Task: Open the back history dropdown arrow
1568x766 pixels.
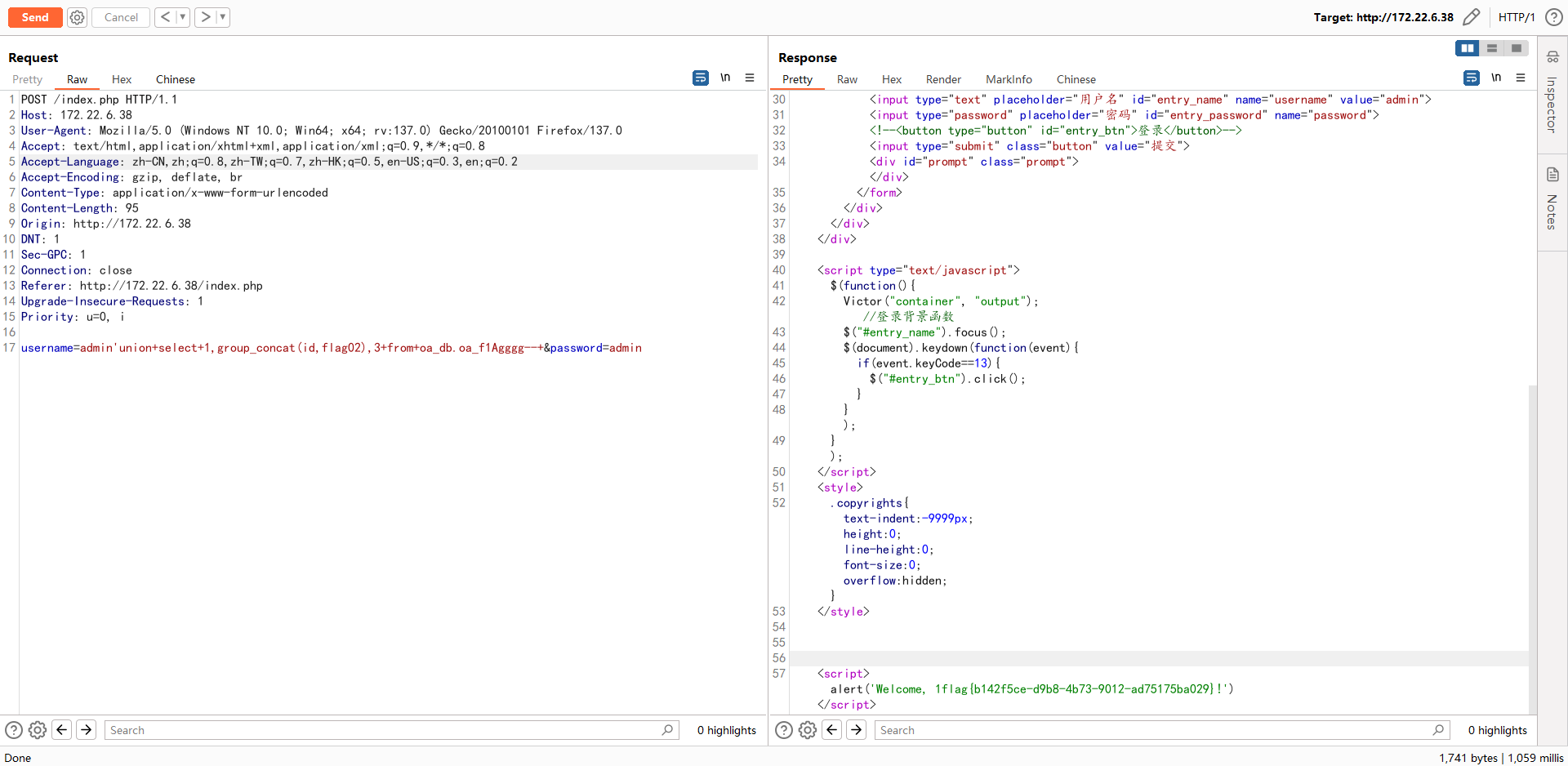Action: click(x=183, y=17)
